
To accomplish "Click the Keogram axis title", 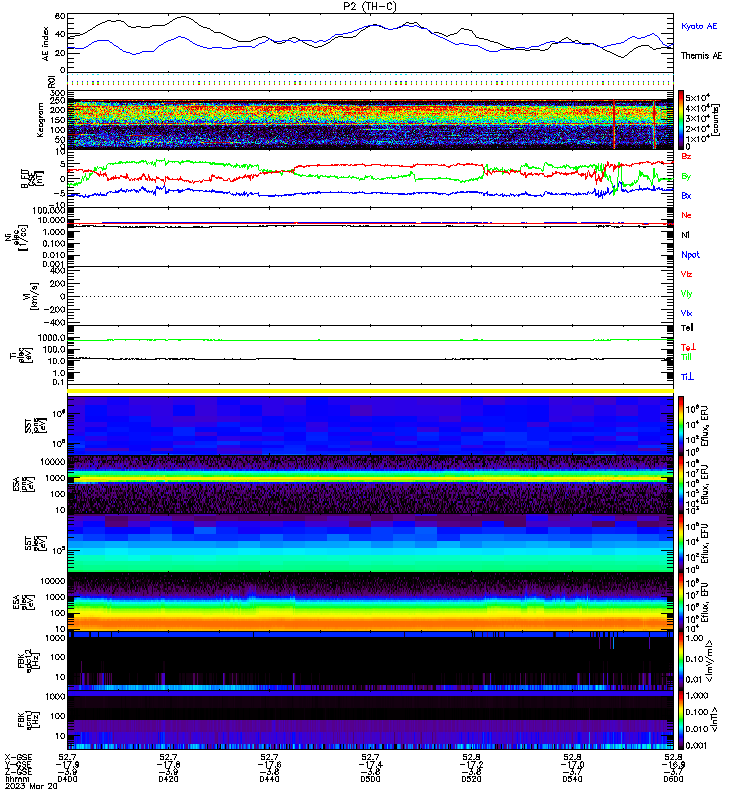I will pyautogui.click(x=40, y=120).
